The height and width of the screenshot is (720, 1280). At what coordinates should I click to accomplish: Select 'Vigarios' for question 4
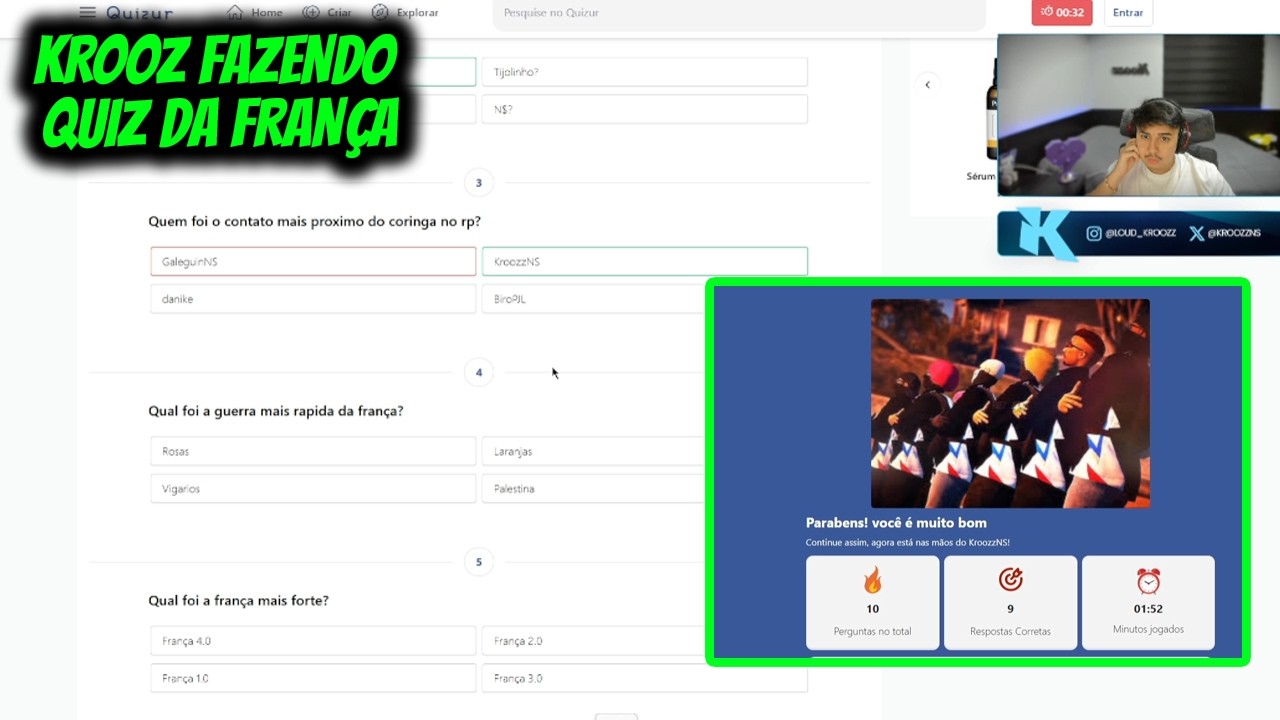point(313,489)
